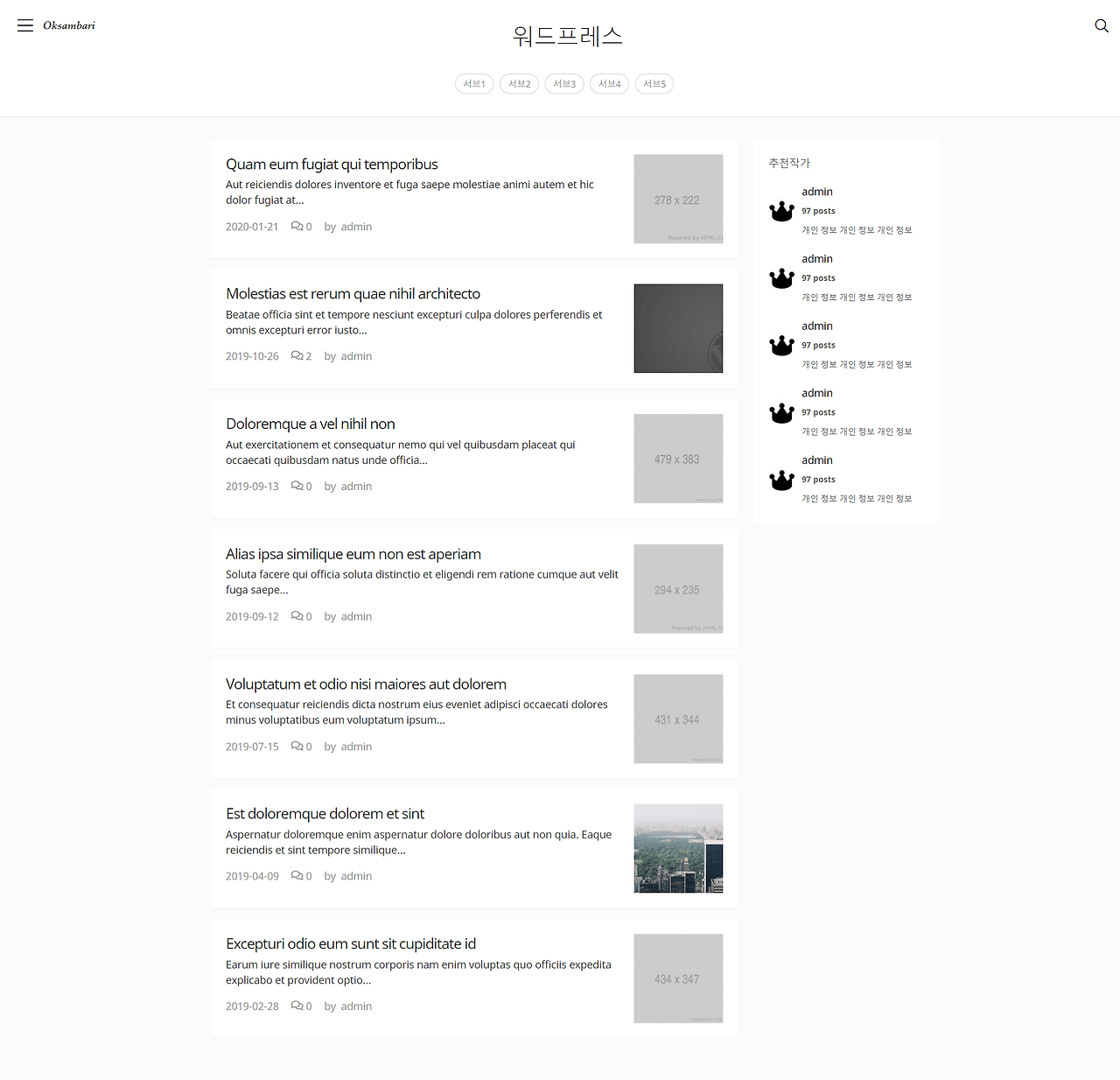Click the first admin profile in 추천작가 sidebar
This screenshot has height=1080, width=1120.
816,191
